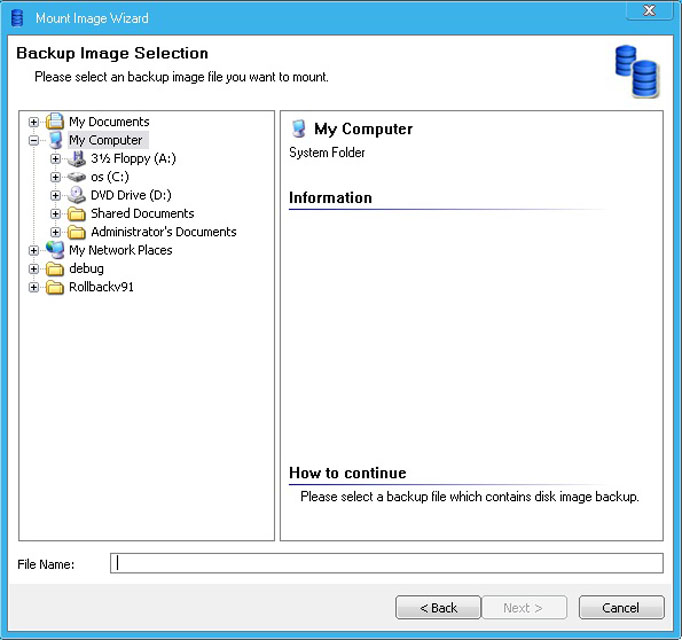This screenshot has height=640, width=682.
Task: Select Rollbackv91 folder label in tree
Action: [101, 287]
